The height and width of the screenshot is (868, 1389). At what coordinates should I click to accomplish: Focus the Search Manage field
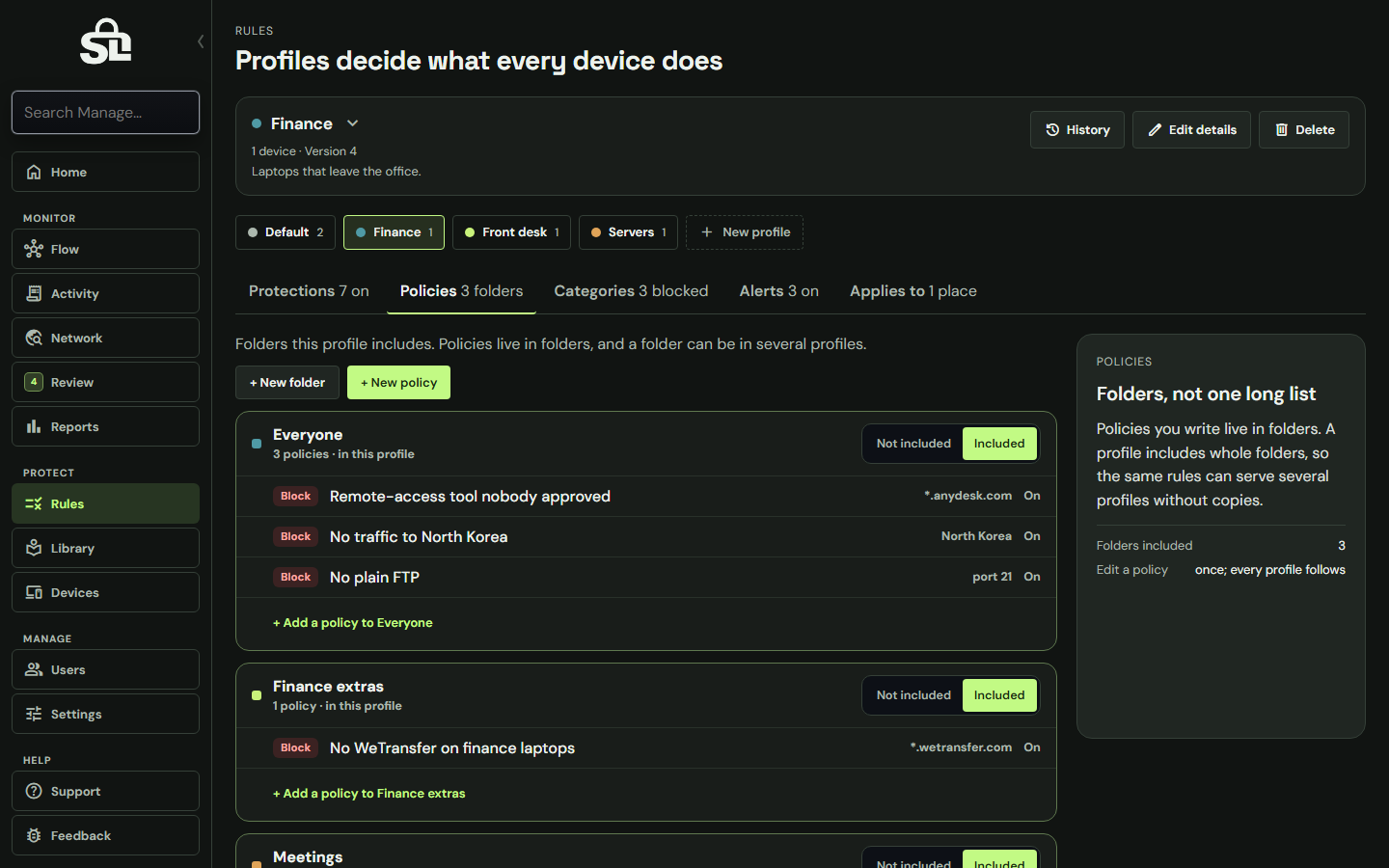106,113
